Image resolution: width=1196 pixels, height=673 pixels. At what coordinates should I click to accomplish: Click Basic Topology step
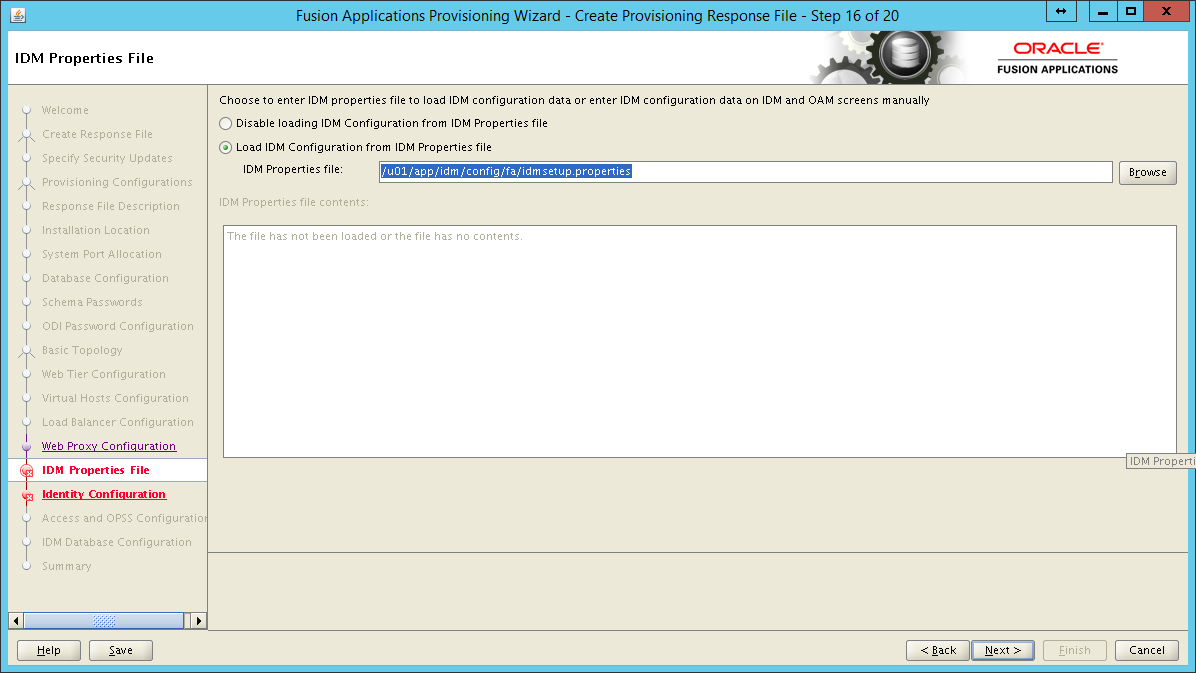pos(82,350)
